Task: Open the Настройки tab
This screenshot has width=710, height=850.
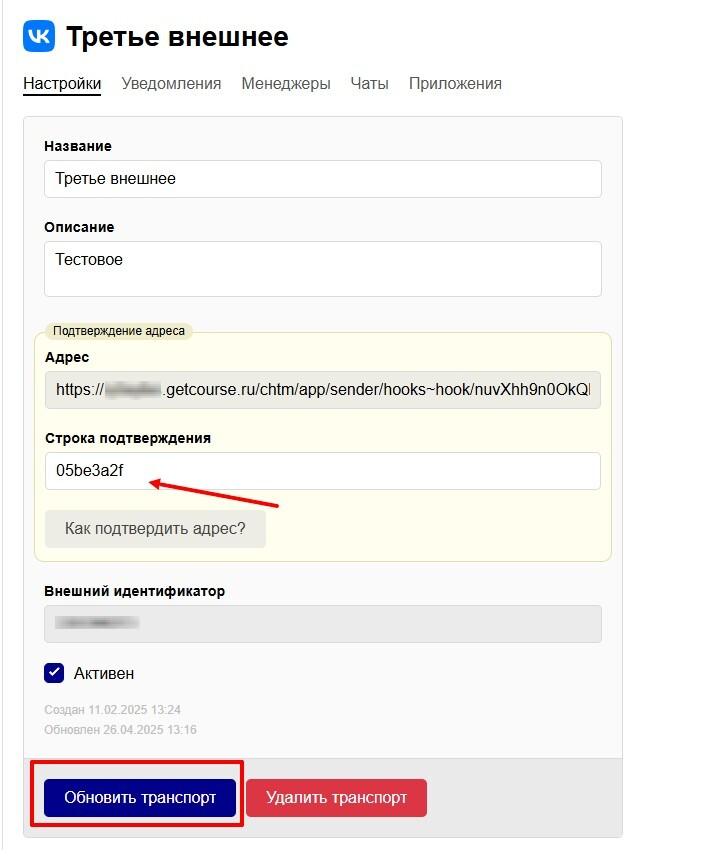Action: pos(62,83)
